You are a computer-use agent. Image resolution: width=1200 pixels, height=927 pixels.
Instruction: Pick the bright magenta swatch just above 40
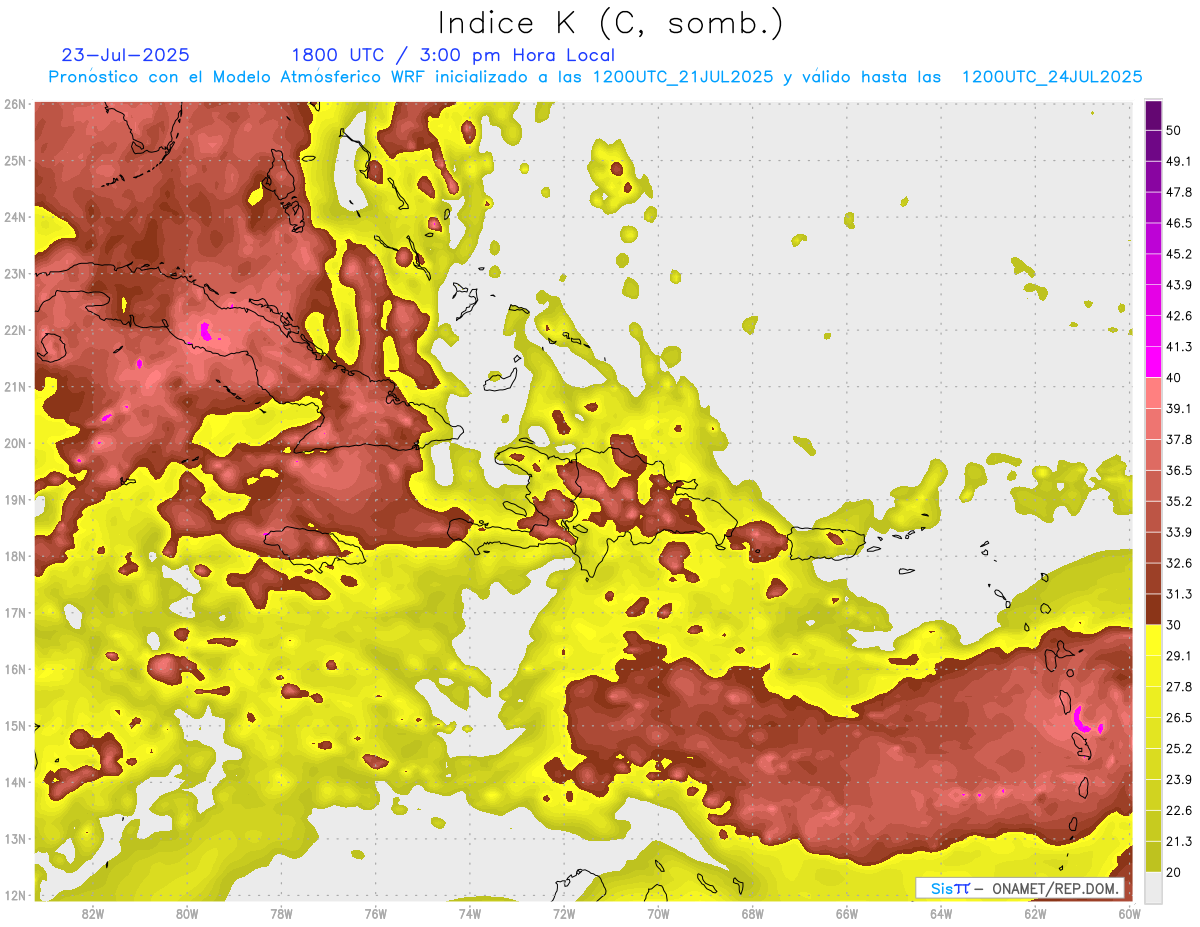(x=1153, y=362)
